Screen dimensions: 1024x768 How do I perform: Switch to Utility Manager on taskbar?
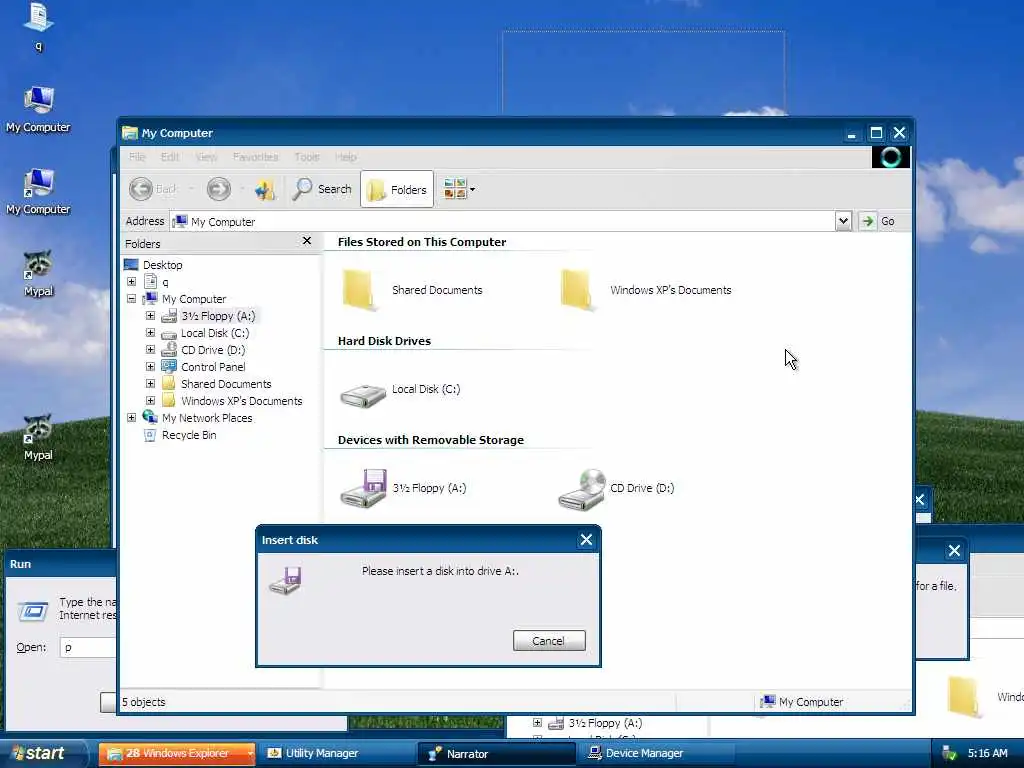(338, 753)
